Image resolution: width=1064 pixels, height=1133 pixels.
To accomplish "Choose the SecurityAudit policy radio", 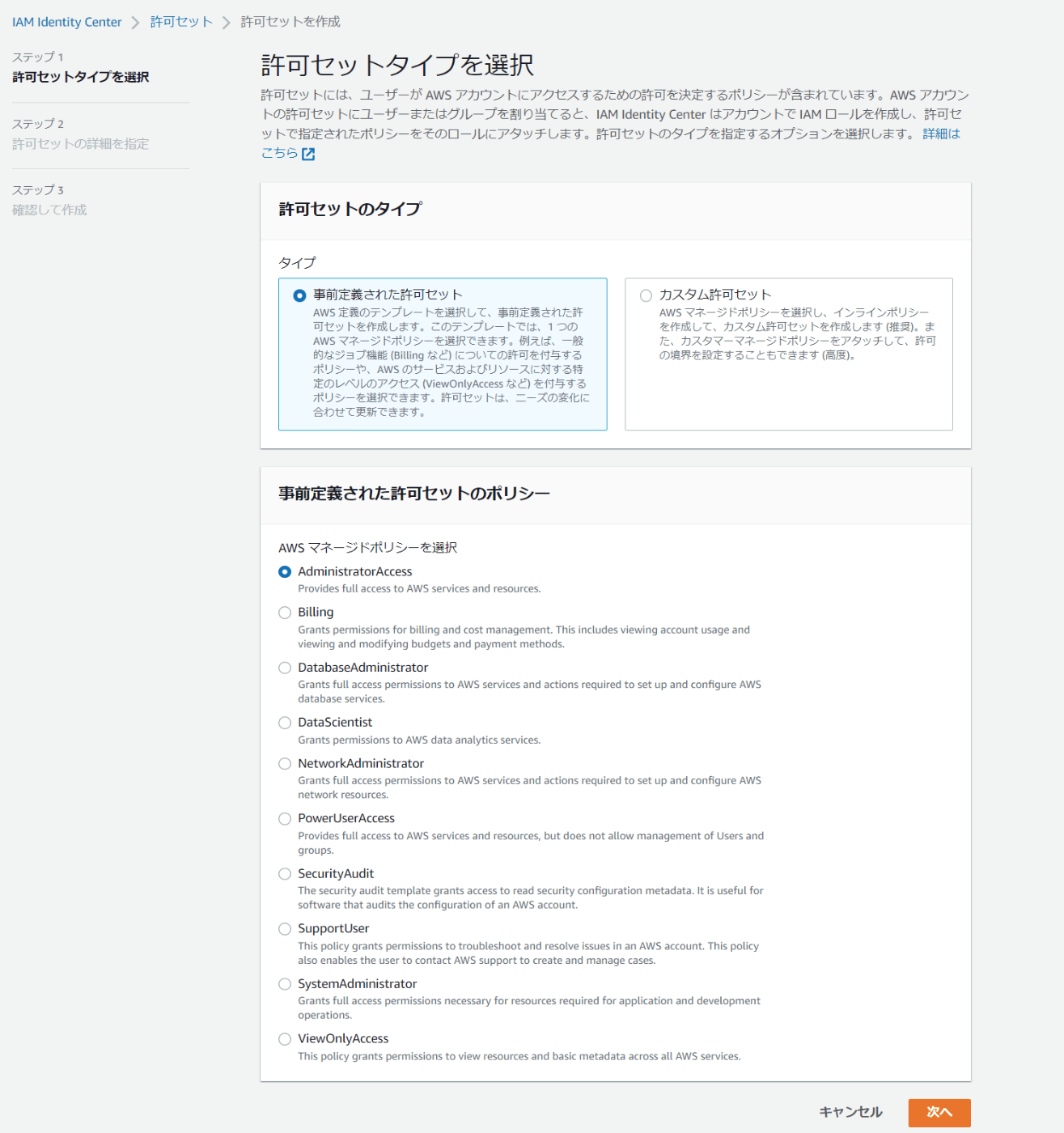I will 285,874.
